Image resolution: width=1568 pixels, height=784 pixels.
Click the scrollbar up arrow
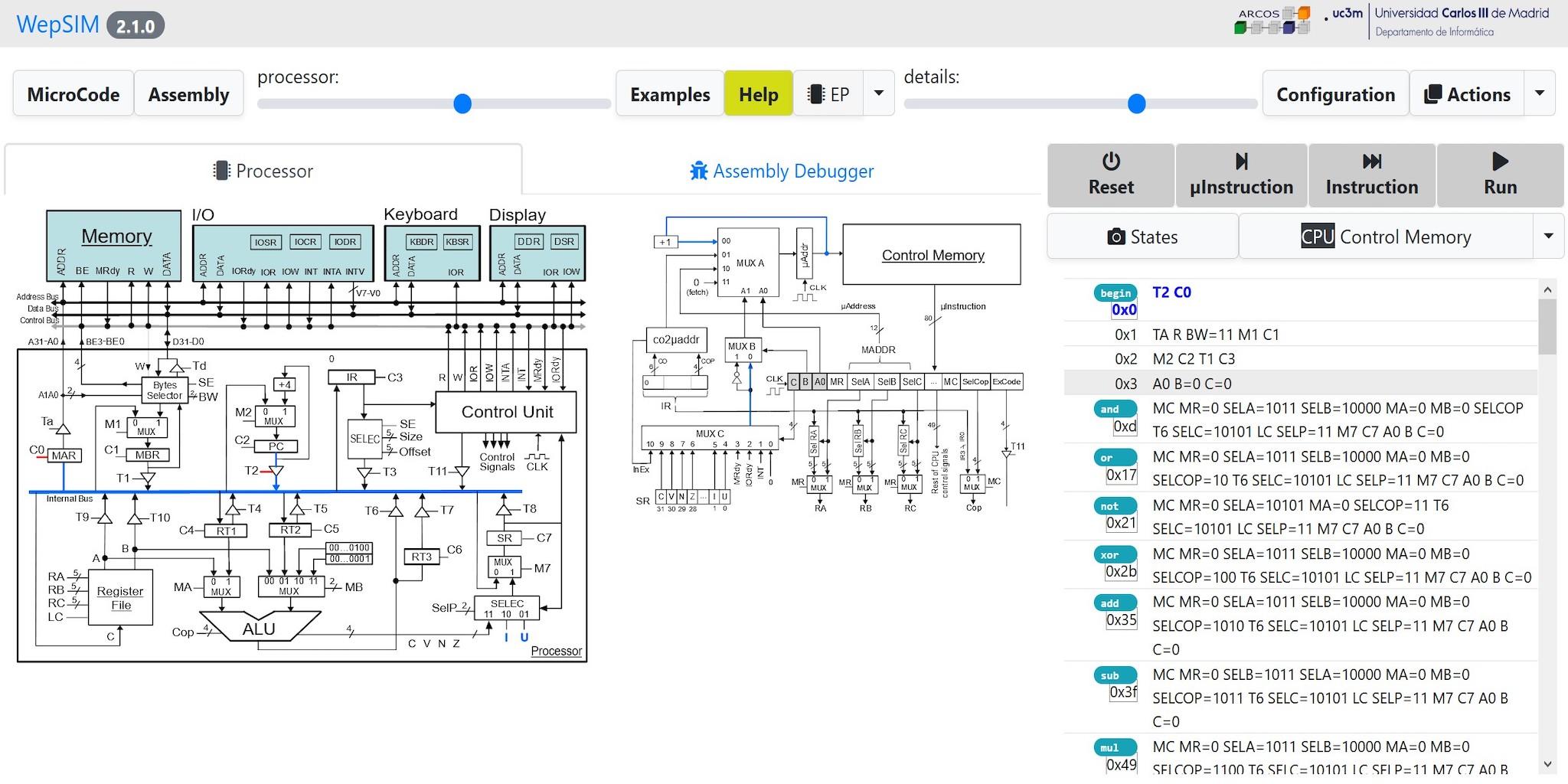click(1547, 289)
